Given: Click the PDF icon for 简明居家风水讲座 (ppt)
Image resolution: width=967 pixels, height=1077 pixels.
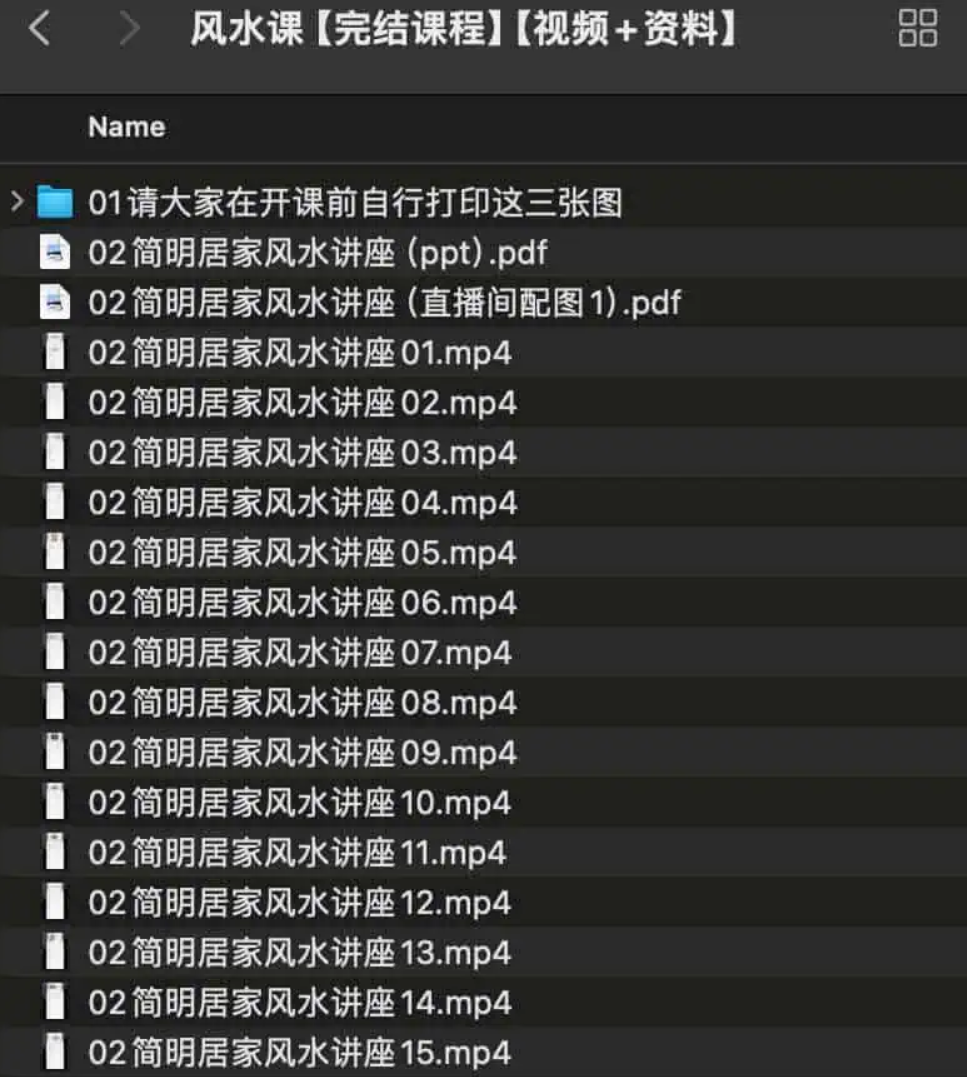Looking at the screenshot, I should pos(55,252).
